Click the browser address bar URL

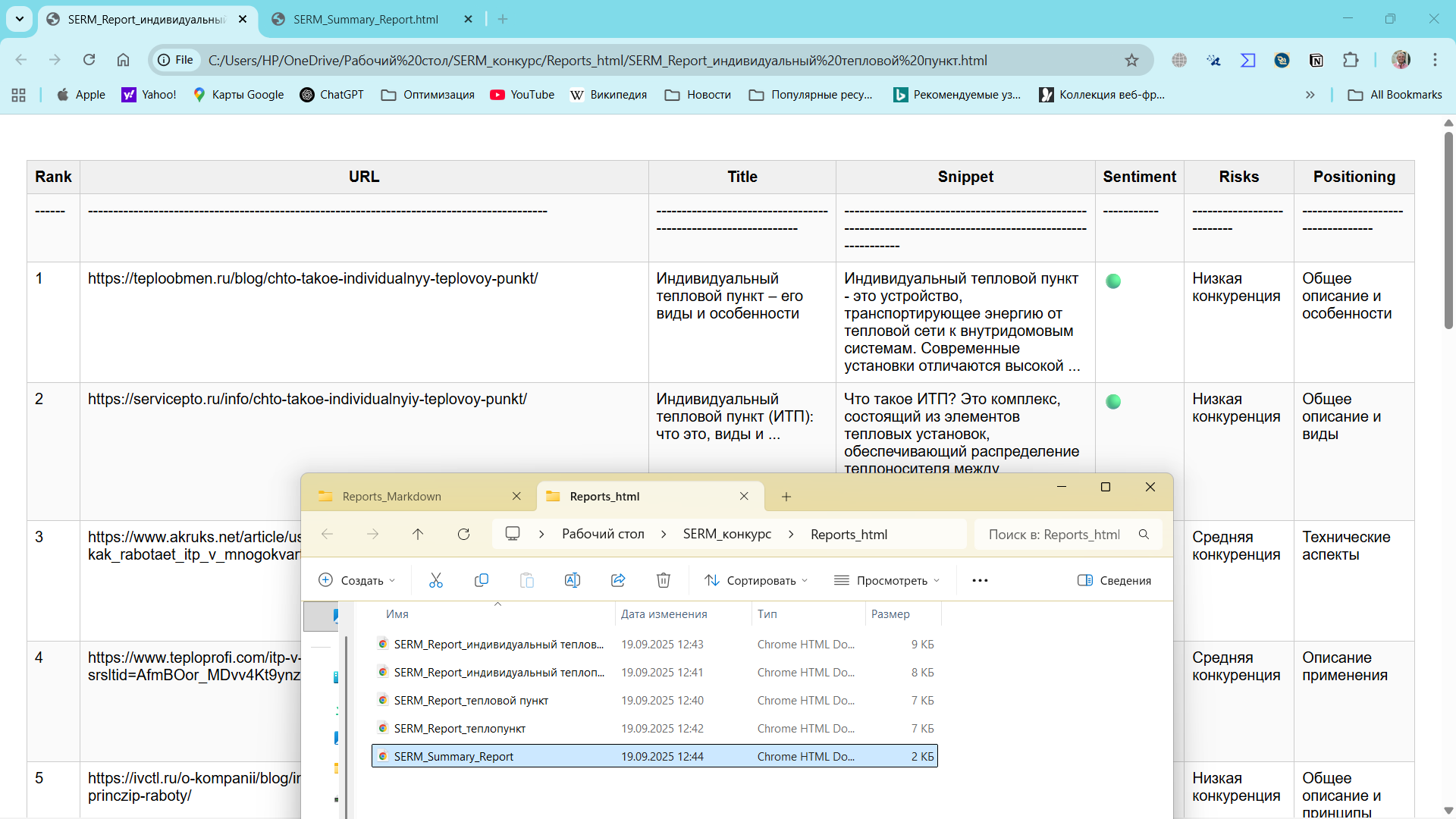coord(598,60)
